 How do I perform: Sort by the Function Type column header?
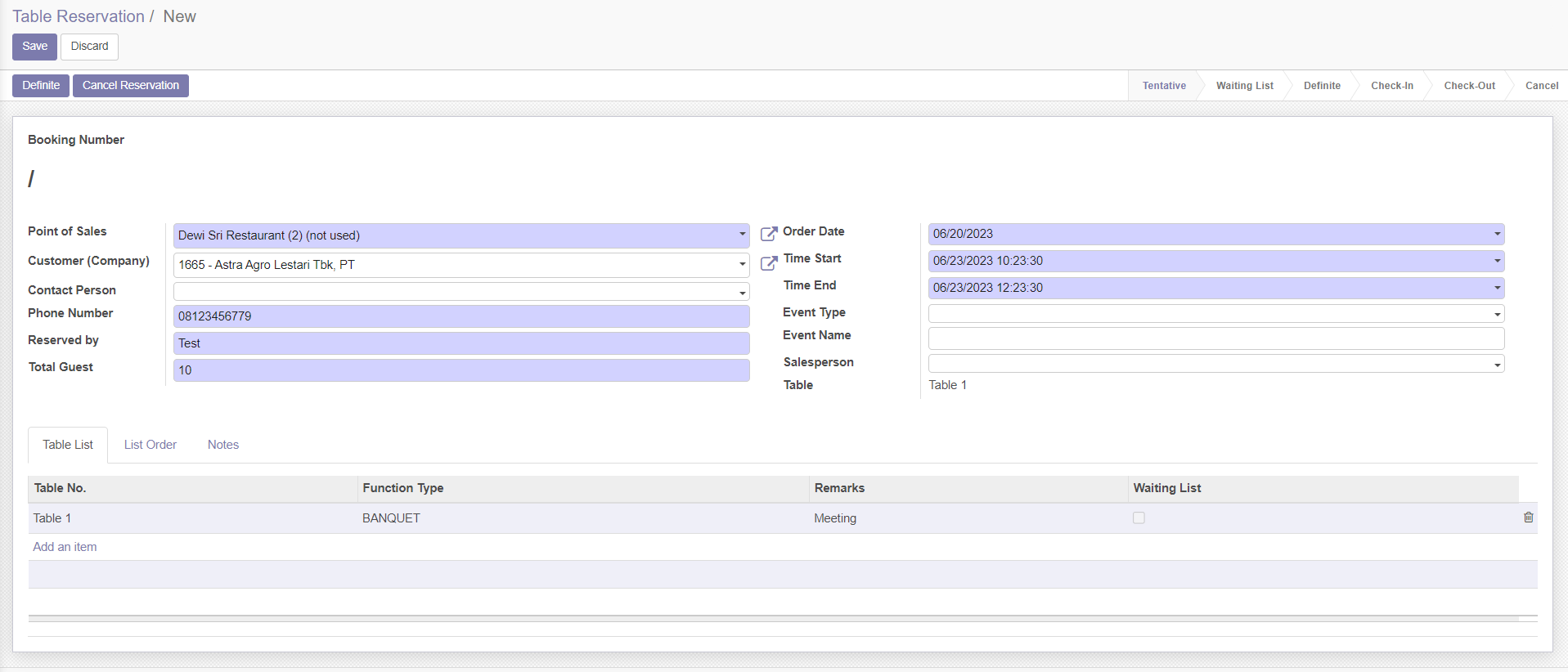(583, 488)
